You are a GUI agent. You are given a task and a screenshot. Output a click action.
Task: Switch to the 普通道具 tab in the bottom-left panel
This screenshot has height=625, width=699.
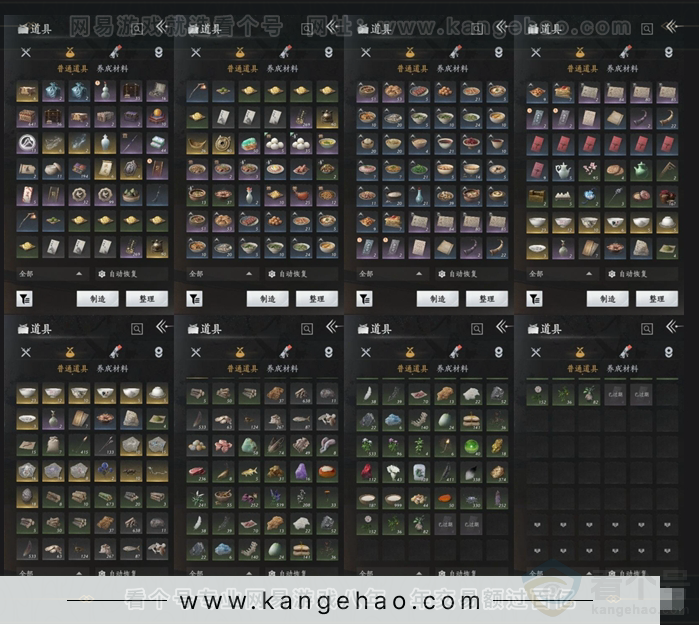point(72,369)
